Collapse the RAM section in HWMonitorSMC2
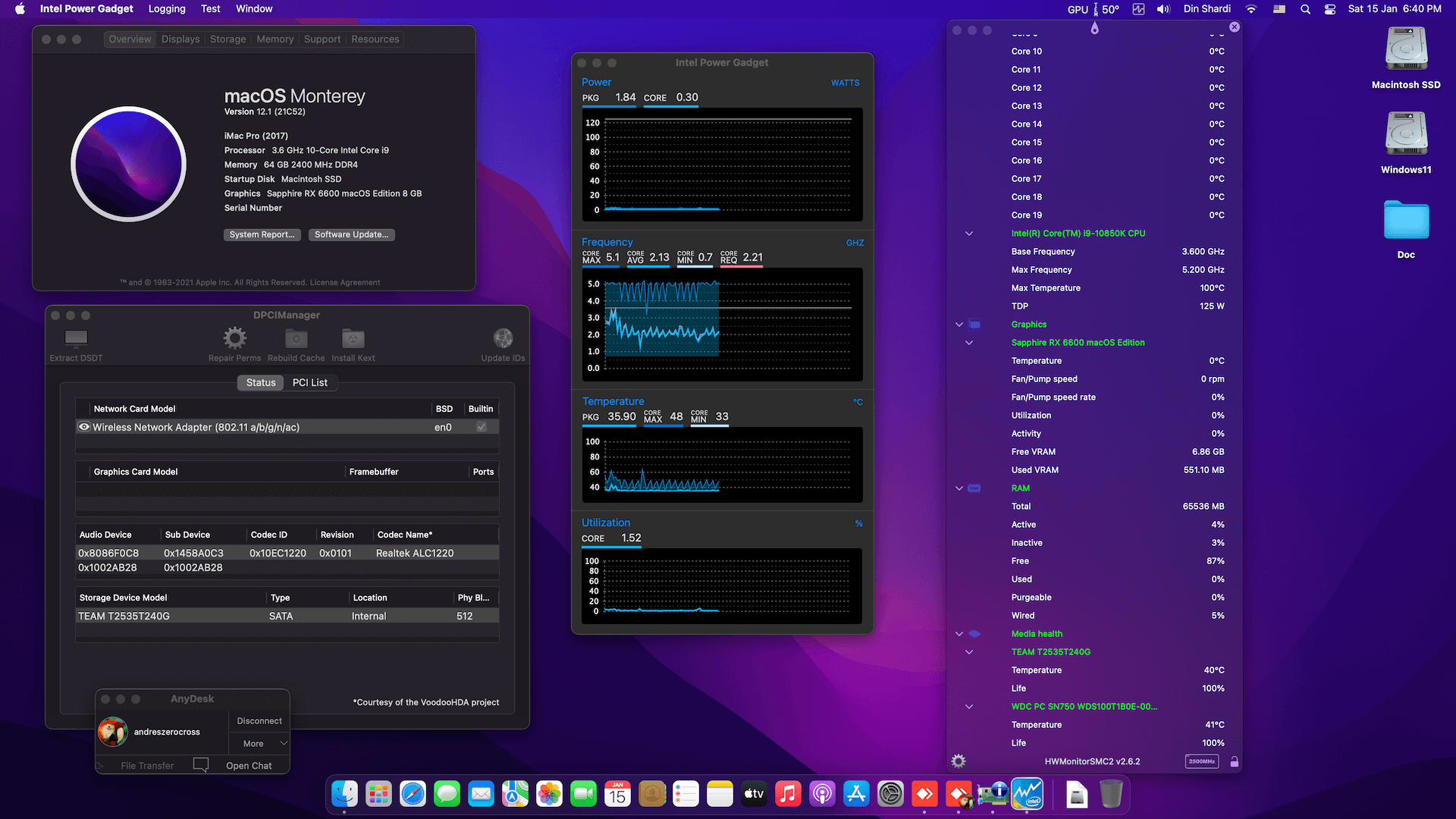This screenshot has height=819, width=1456. point(959,488)
